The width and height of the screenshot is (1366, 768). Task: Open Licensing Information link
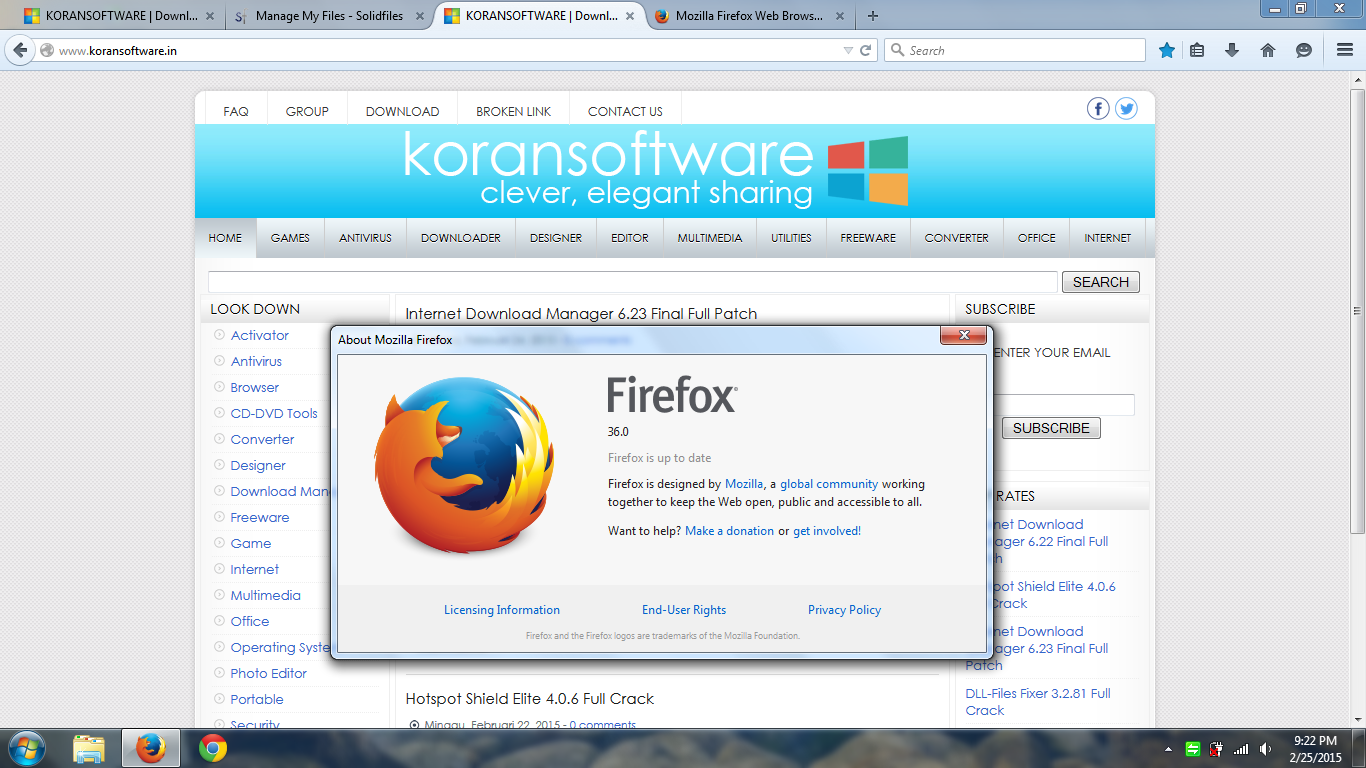tap(502, 610)
